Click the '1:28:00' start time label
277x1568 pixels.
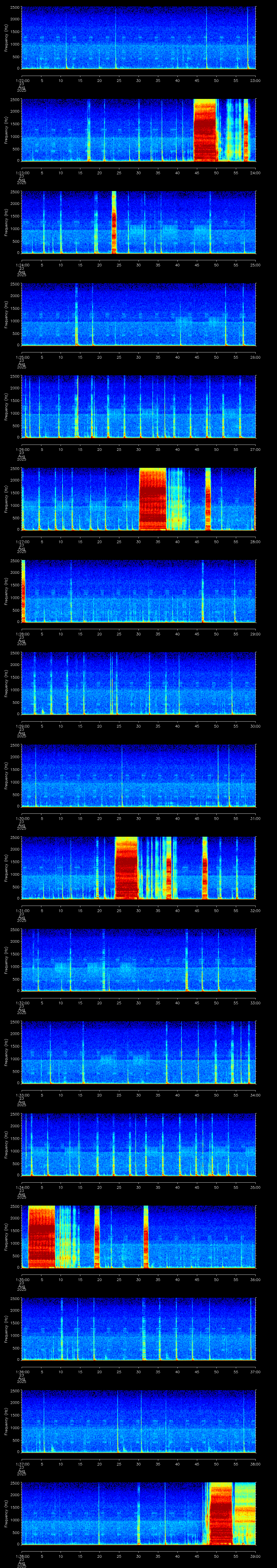click(x=22, y=634)
